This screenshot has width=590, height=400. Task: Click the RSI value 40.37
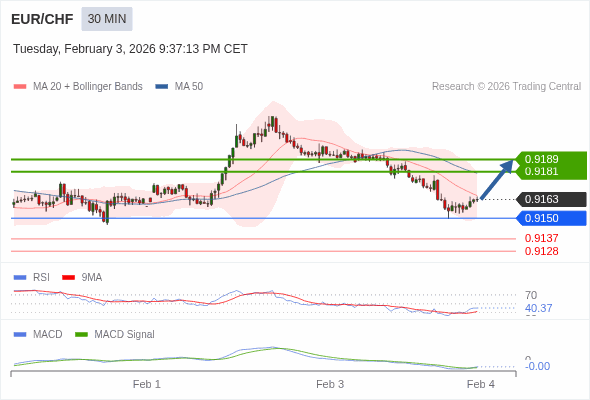(538, 308)
